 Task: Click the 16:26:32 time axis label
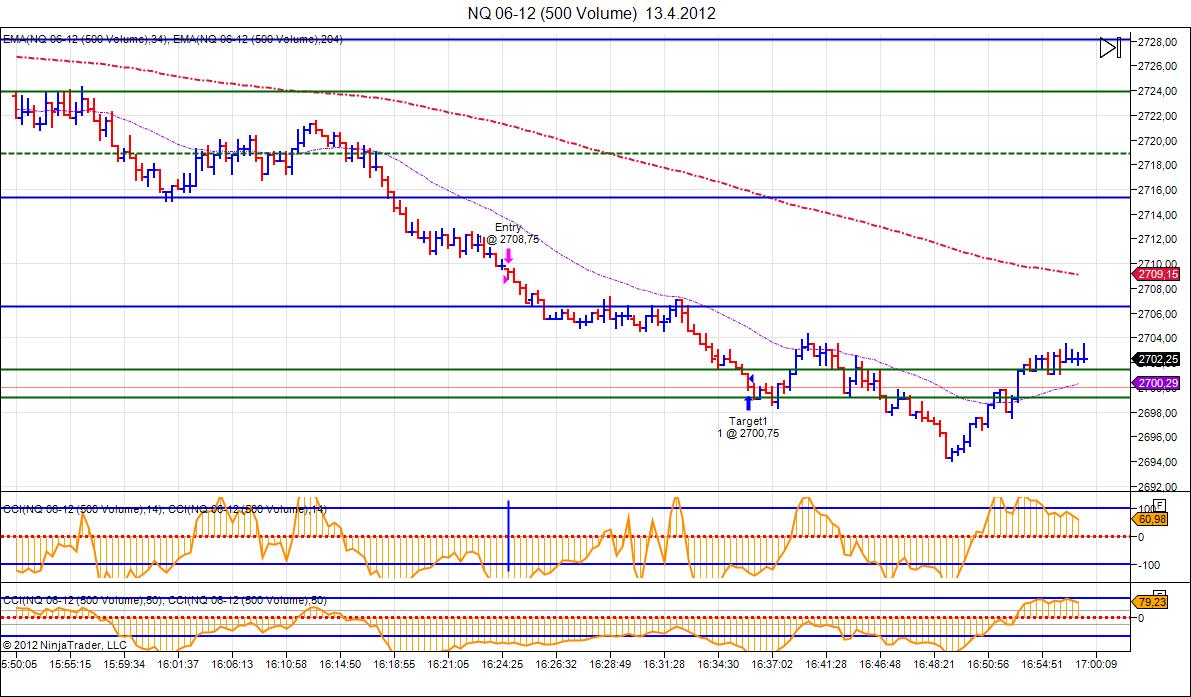(556, 664)
